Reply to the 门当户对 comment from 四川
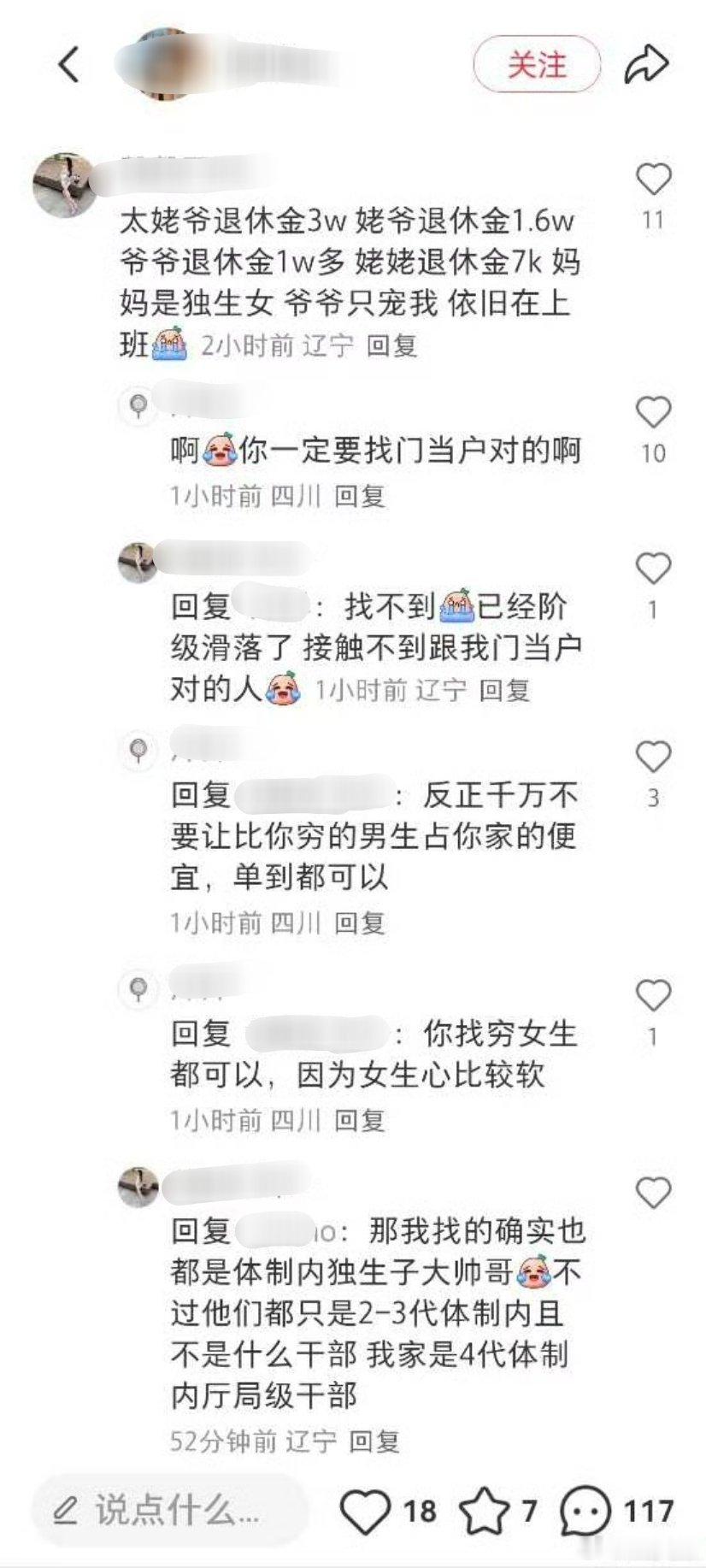 pos(359,496)
